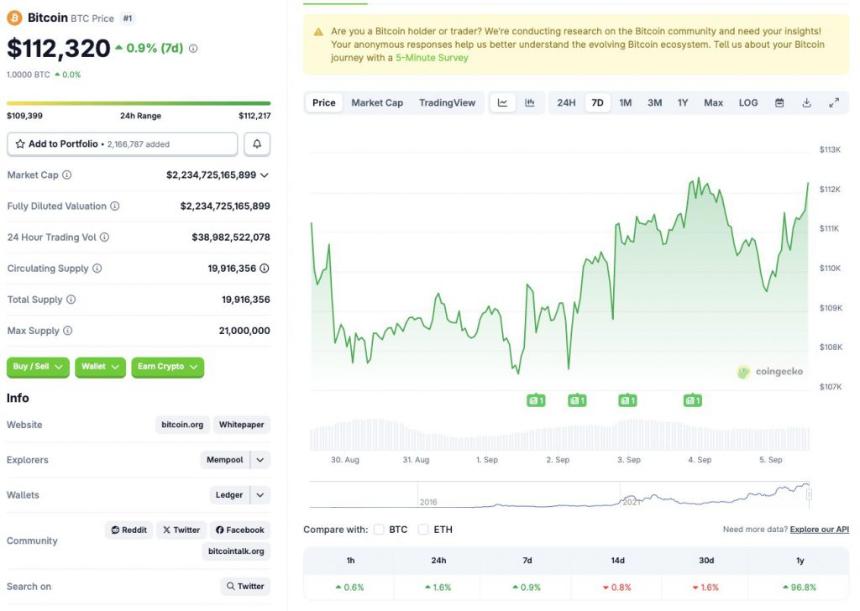Open the Facebook community link
The image size is (860, 611).
240,530
